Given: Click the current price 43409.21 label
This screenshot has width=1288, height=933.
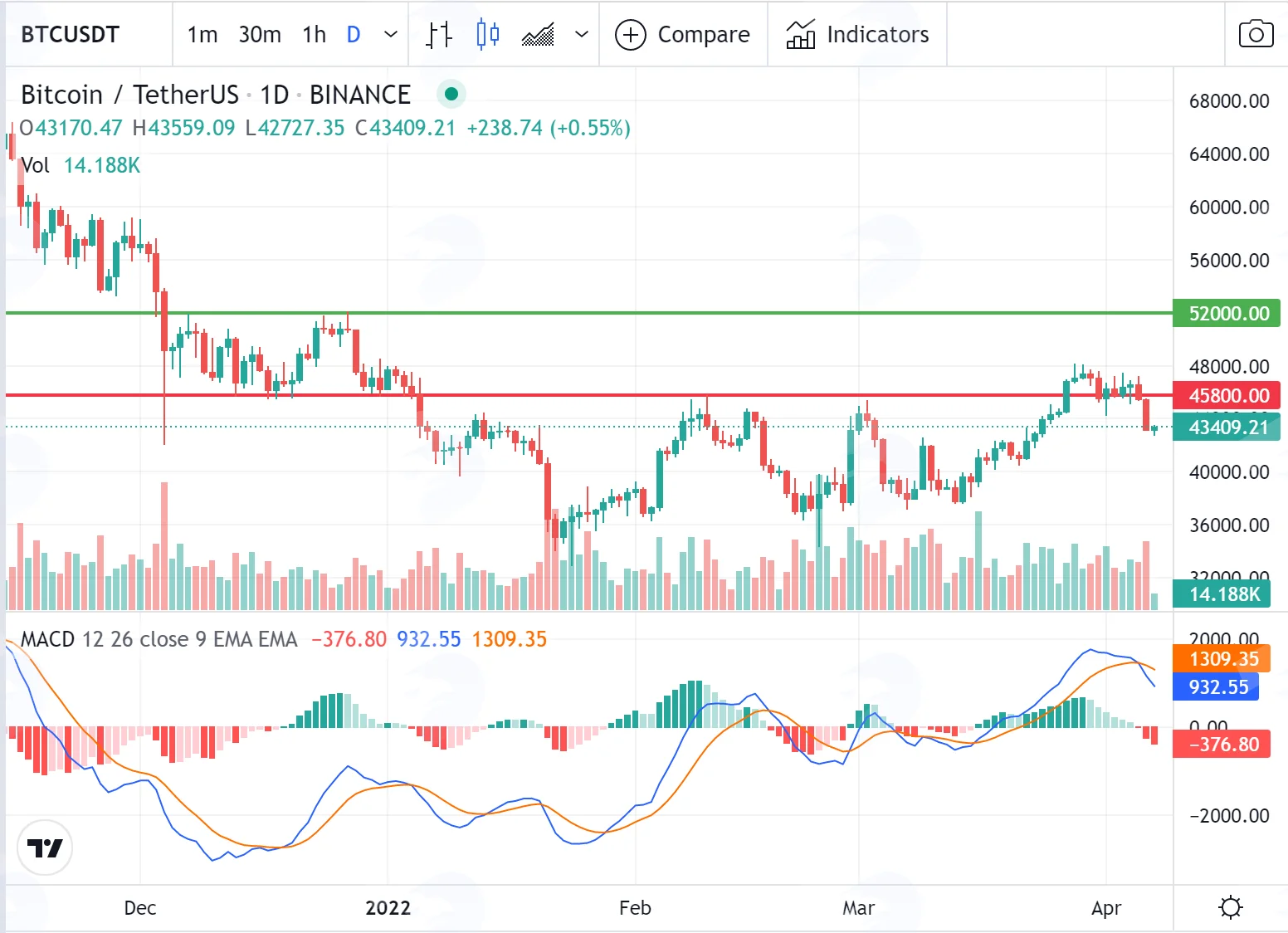Looking at the screenshot, I should coord(1227,427).
